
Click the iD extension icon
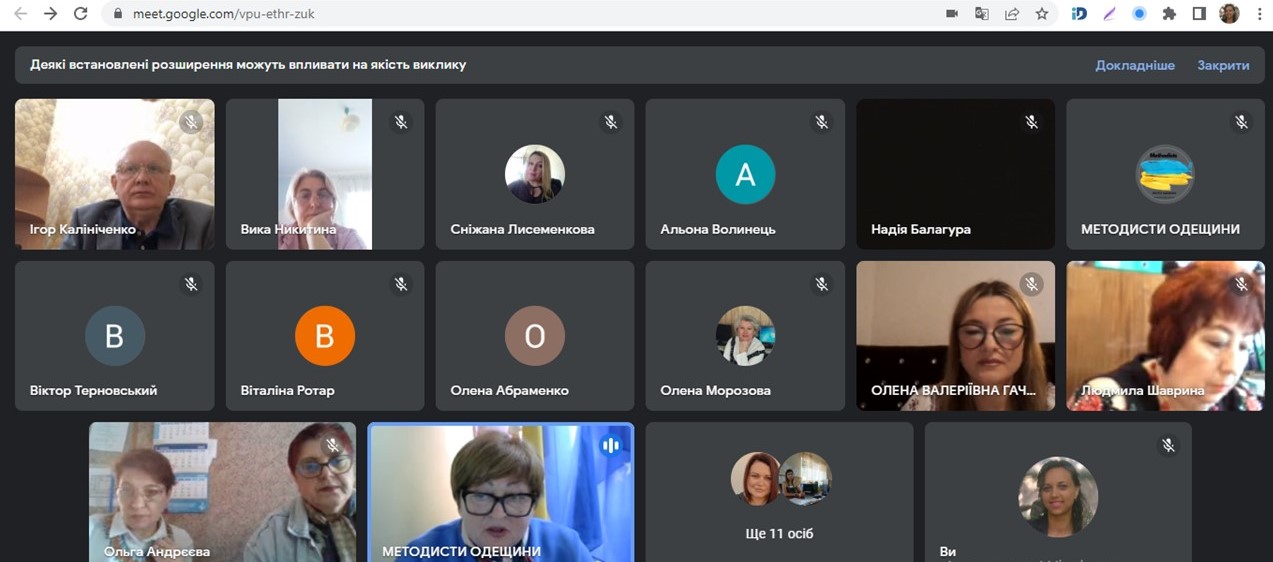1079,14
